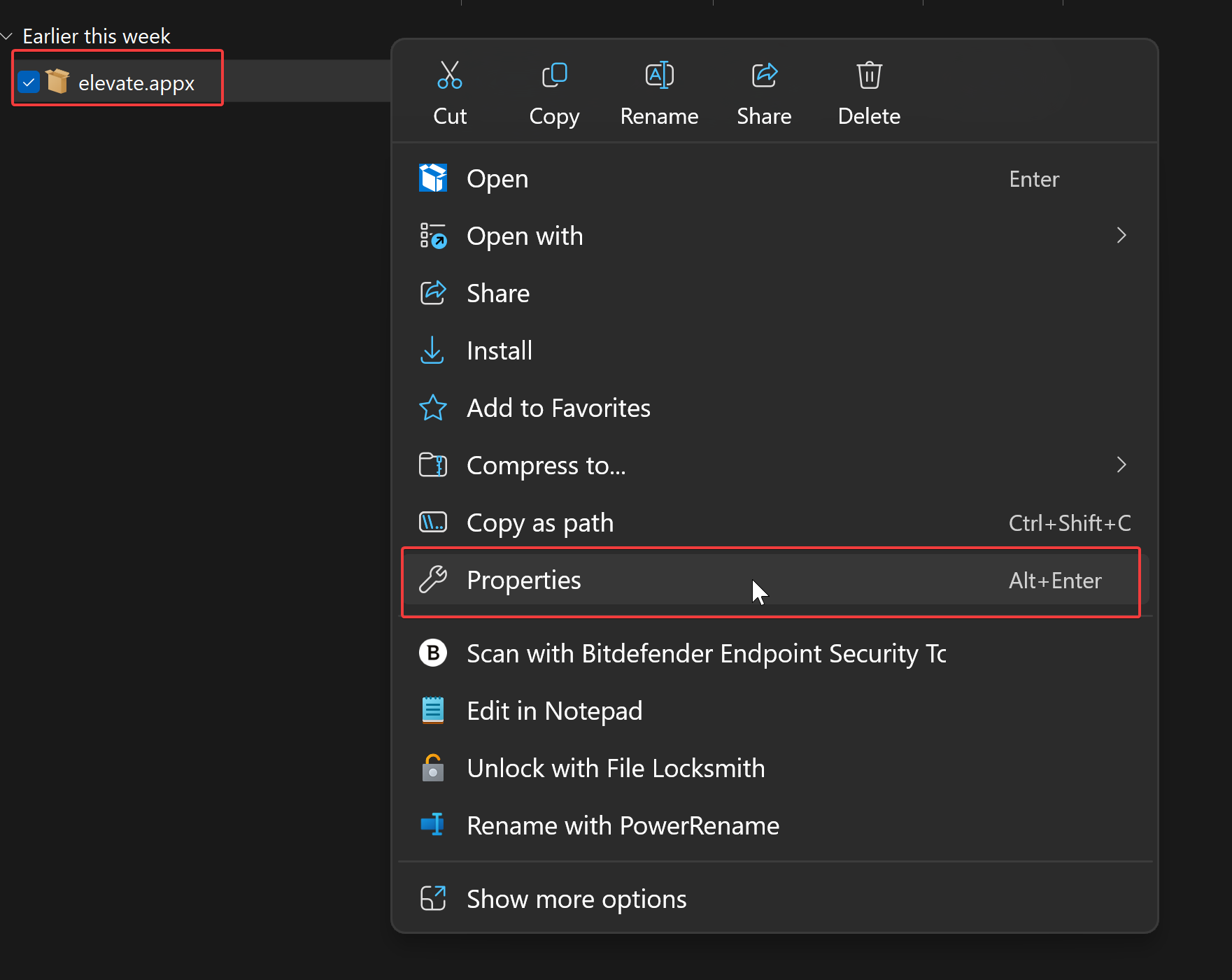
Task: Click the Delete trash icon
Action: tap(868, 75)
